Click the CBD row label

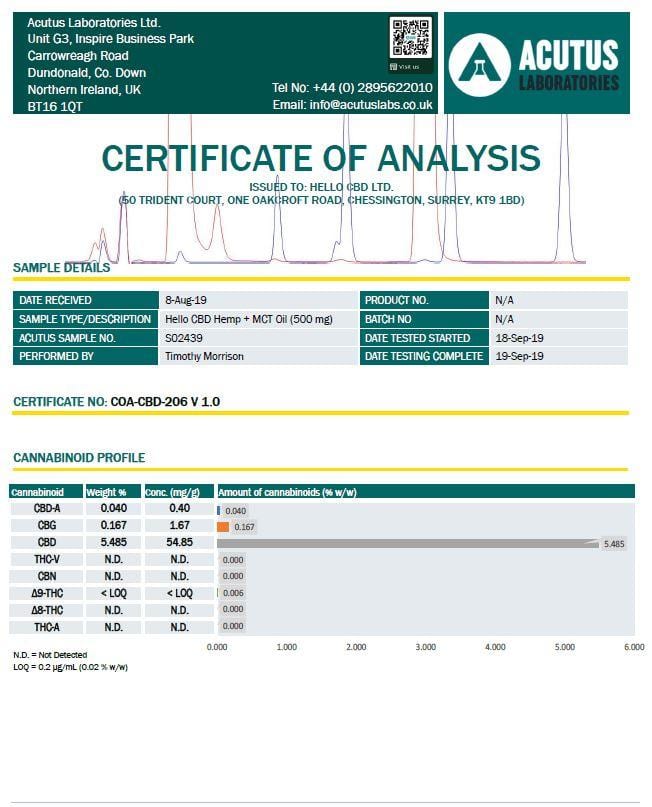[47, 542]
